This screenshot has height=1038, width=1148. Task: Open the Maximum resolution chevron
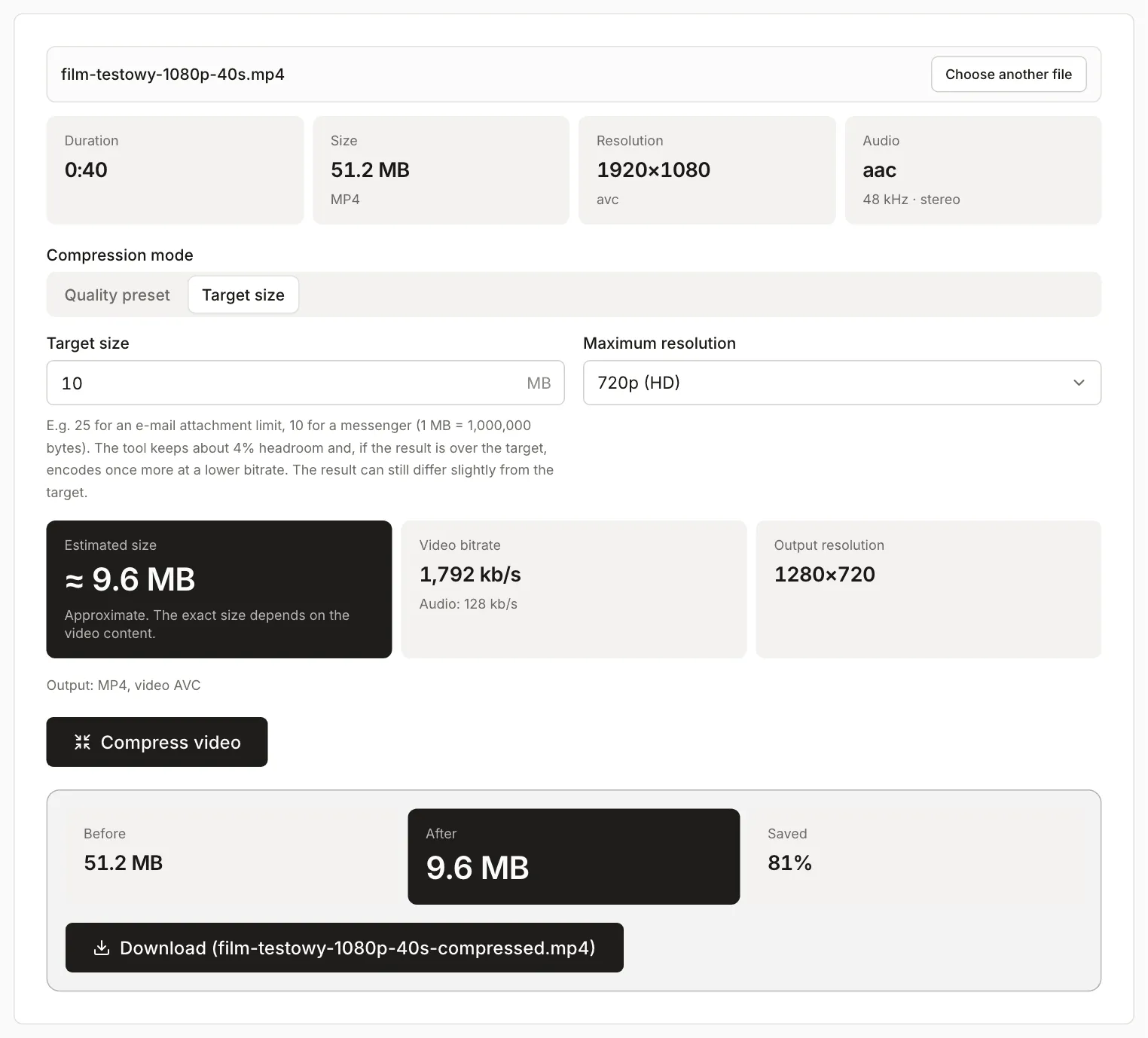pyautogui.click(x=1079, y=383)
